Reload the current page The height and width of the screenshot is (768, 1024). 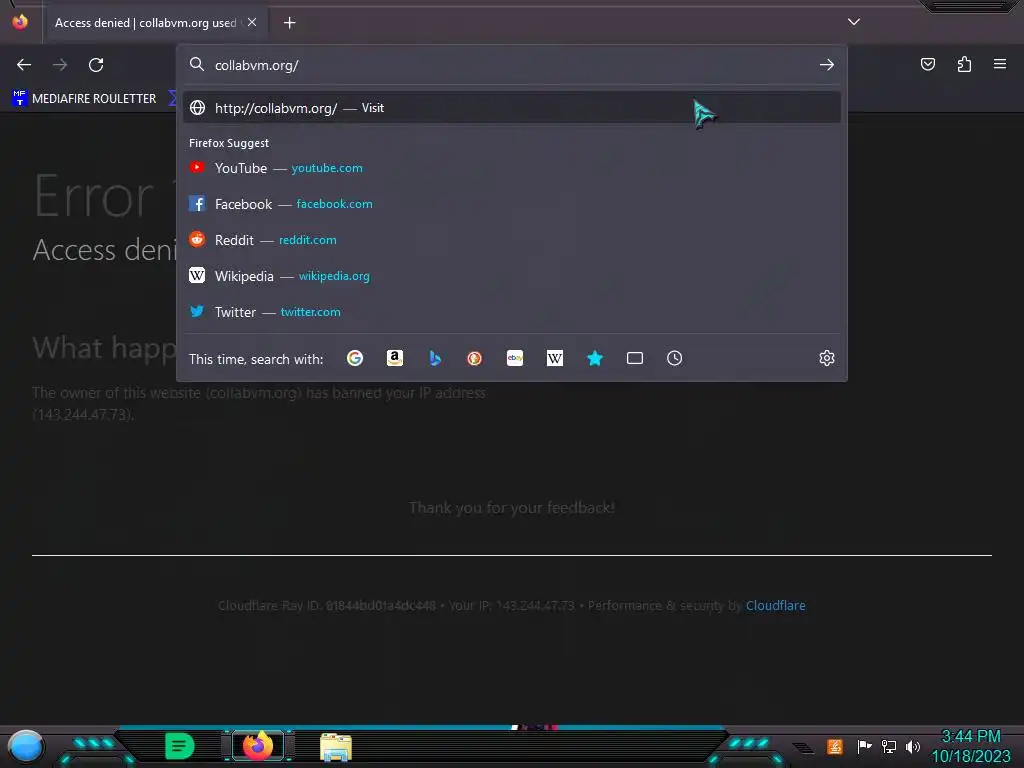(96, 65)
